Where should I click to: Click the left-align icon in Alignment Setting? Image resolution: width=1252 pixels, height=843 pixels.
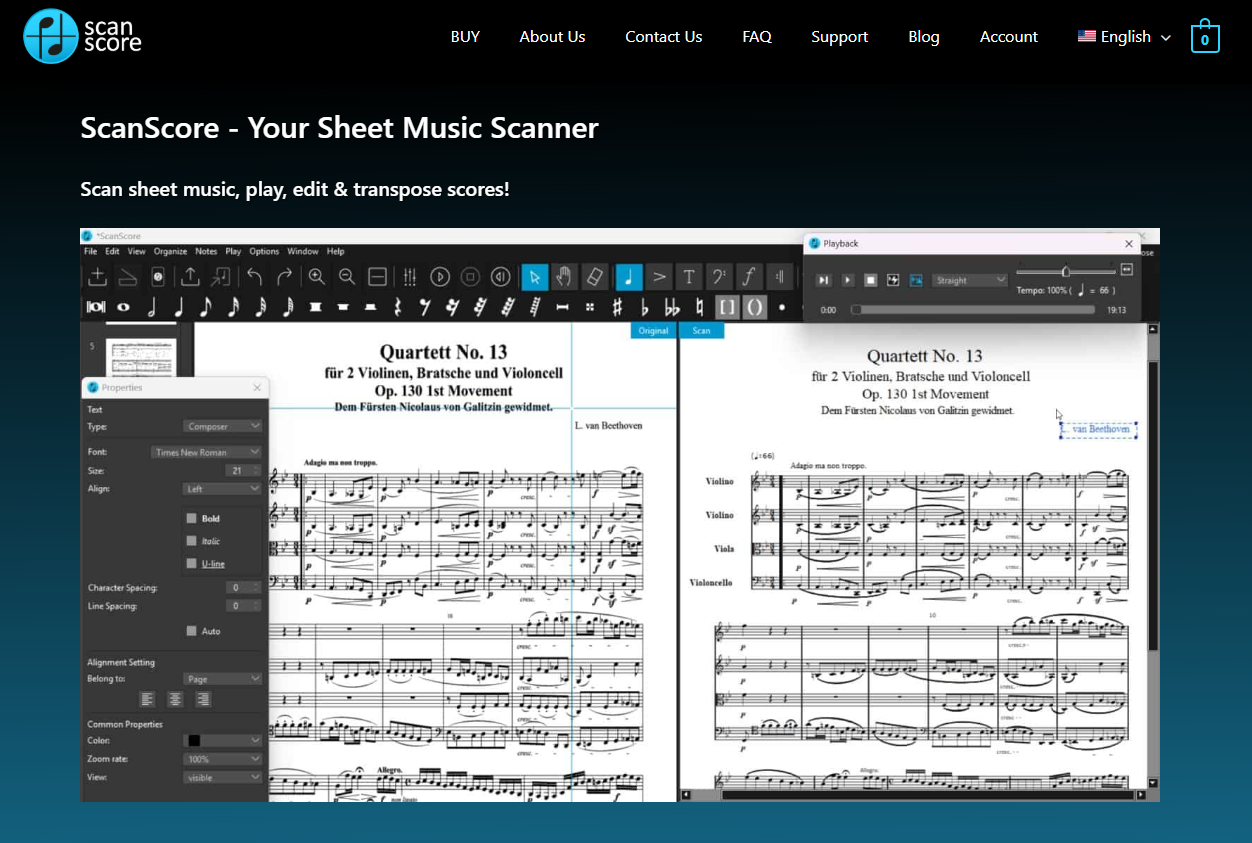pos(147,699)
